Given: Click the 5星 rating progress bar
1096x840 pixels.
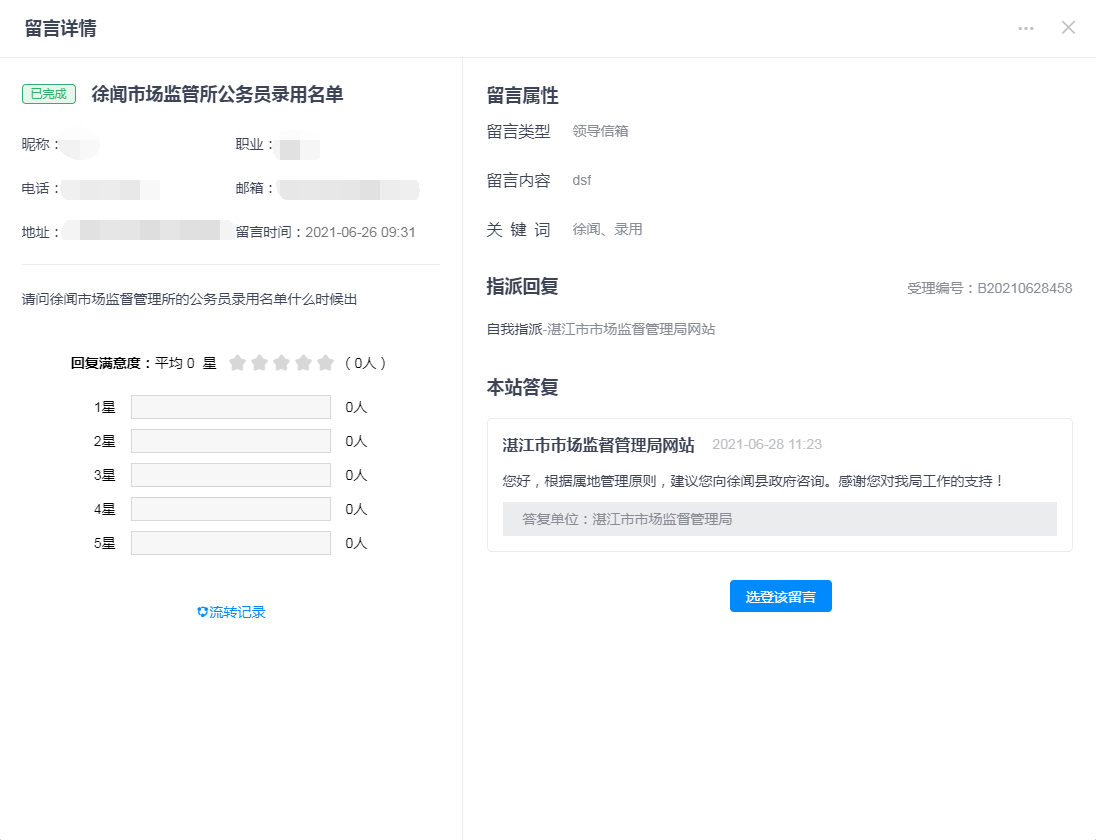Looking at the screenshot, I should pyautogui.click(x=230, y=543).
